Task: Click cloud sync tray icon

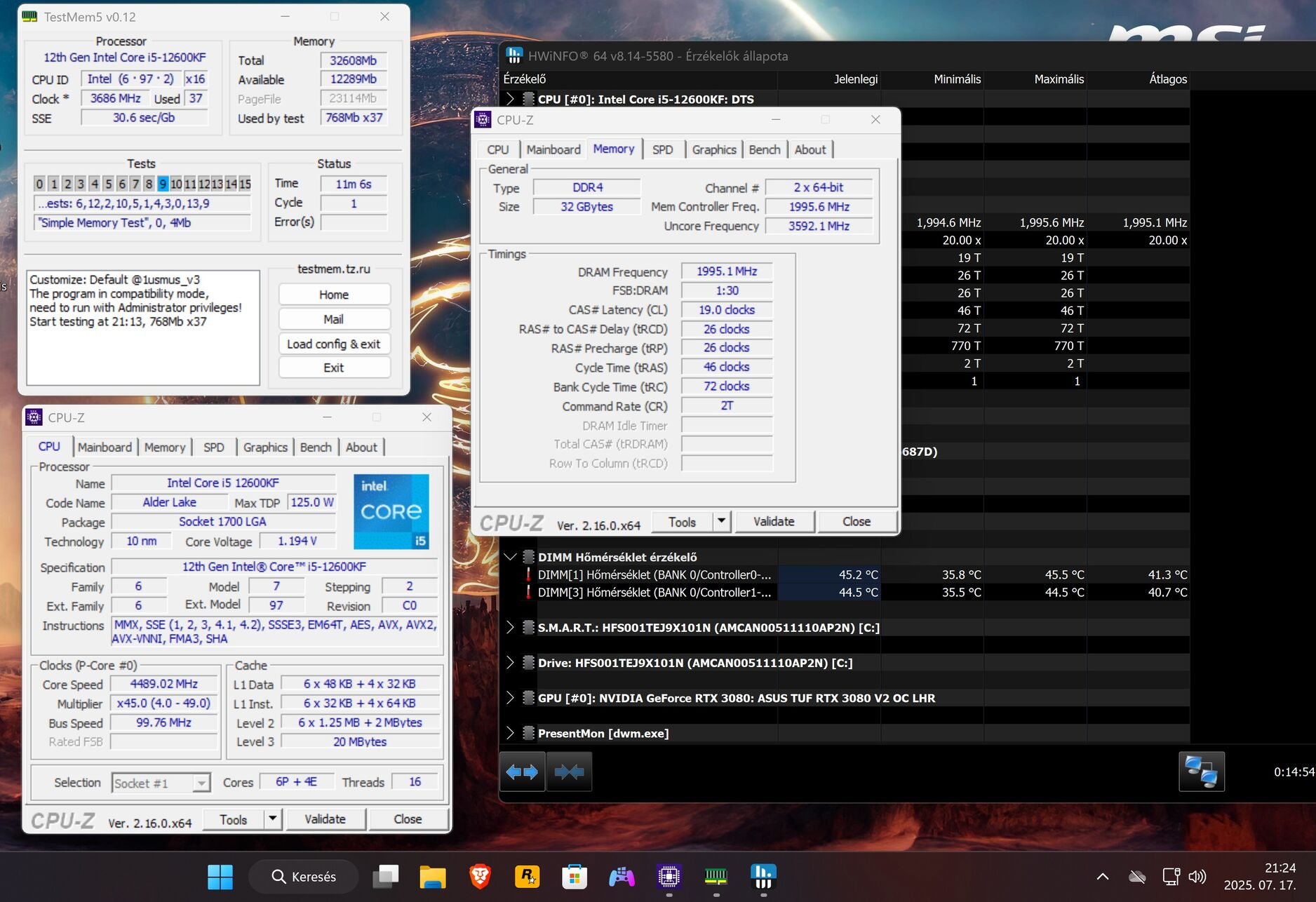Action: tap(1137, 877)
